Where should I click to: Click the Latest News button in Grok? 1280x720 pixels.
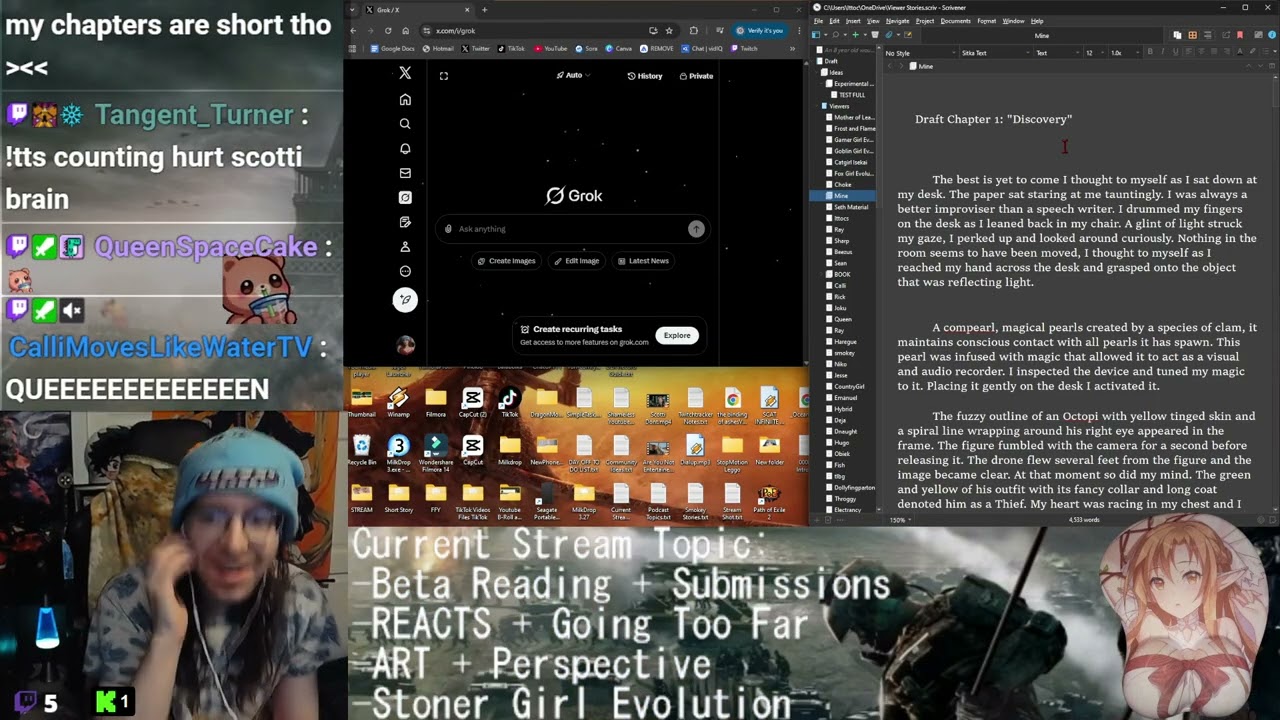pyautogui.click(x=643, y=261)
